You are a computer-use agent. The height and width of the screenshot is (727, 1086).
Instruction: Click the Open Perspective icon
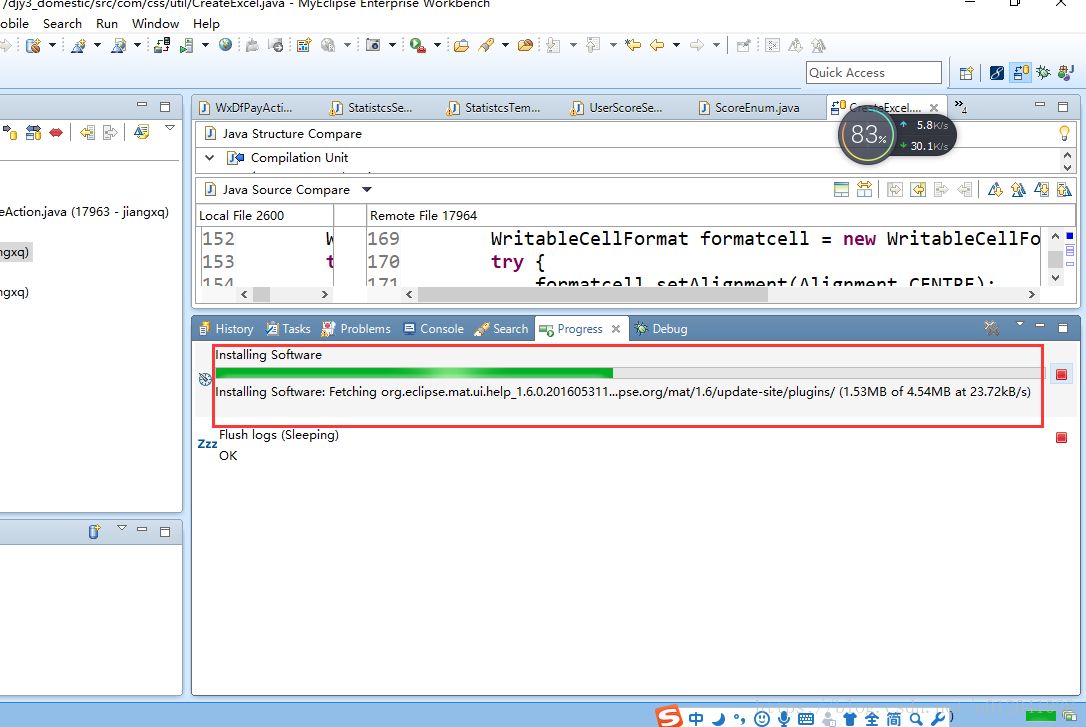tap(966, 73)
